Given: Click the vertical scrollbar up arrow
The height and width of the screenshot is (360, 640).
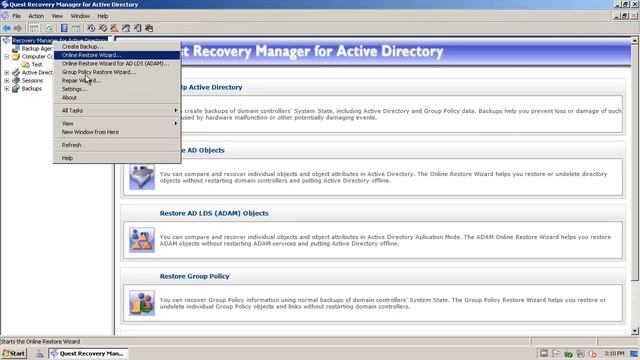Looking at the screenshot, I should coord(635,40).
